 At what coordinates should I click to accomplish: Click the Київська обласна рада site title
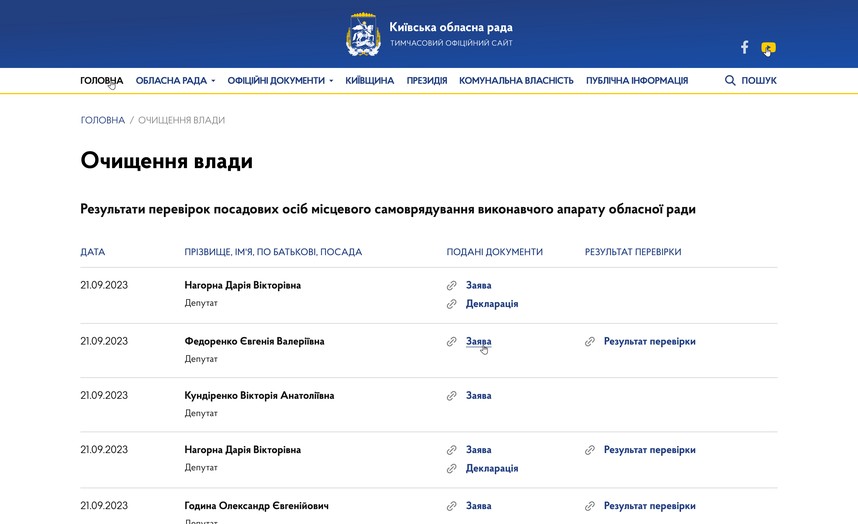coord(451,27)
